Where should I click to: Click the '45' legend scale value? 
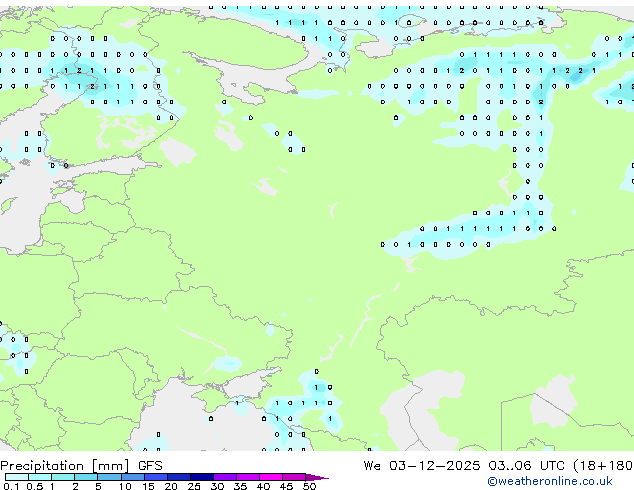pyautogui.click(x=286, y=486)
